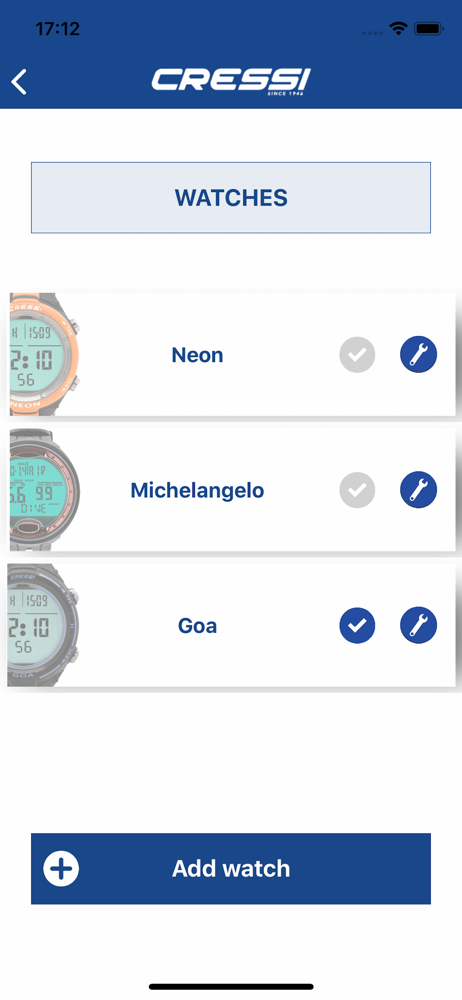The width and height of the screenshot is (462, 1000).
Task: Tap the Wi-Fi status icon
Action: 399,29
